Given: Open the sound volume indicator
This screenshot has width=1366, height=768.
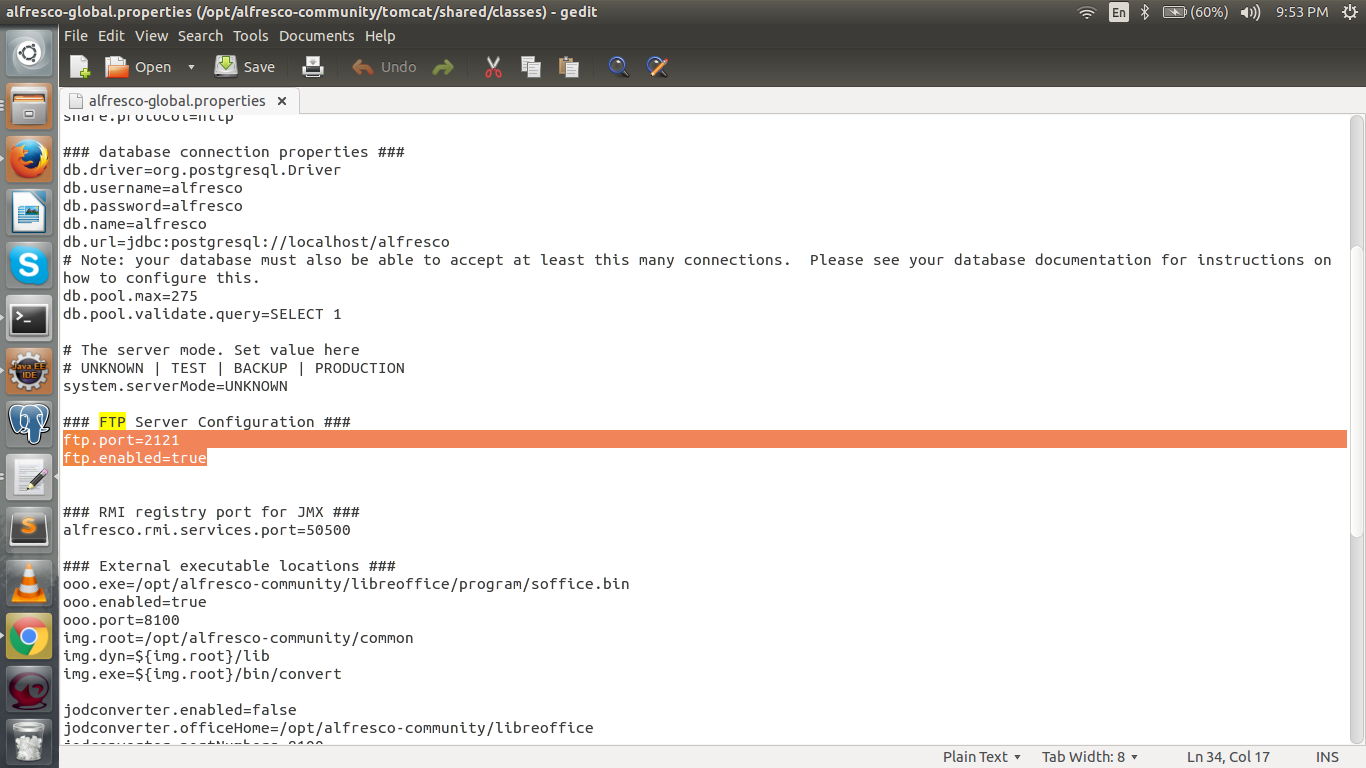Looking at the screenshot, I should 1250,12.
